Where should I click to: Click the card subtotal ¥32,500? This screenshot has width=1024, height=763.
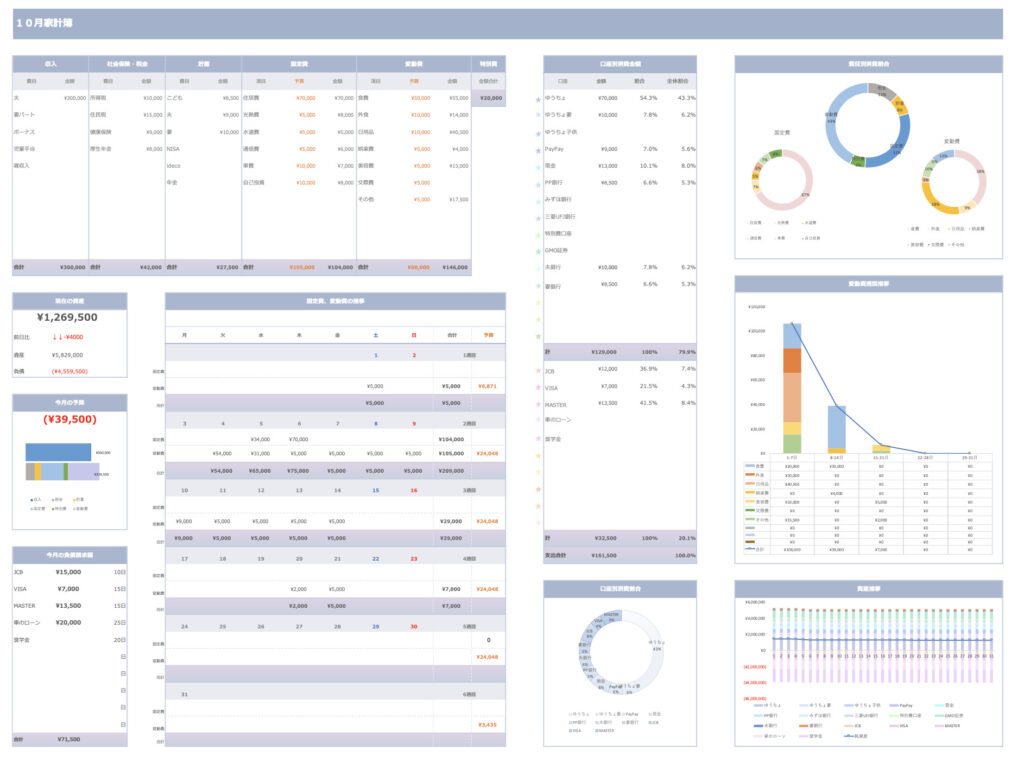[x=606, y=538]
